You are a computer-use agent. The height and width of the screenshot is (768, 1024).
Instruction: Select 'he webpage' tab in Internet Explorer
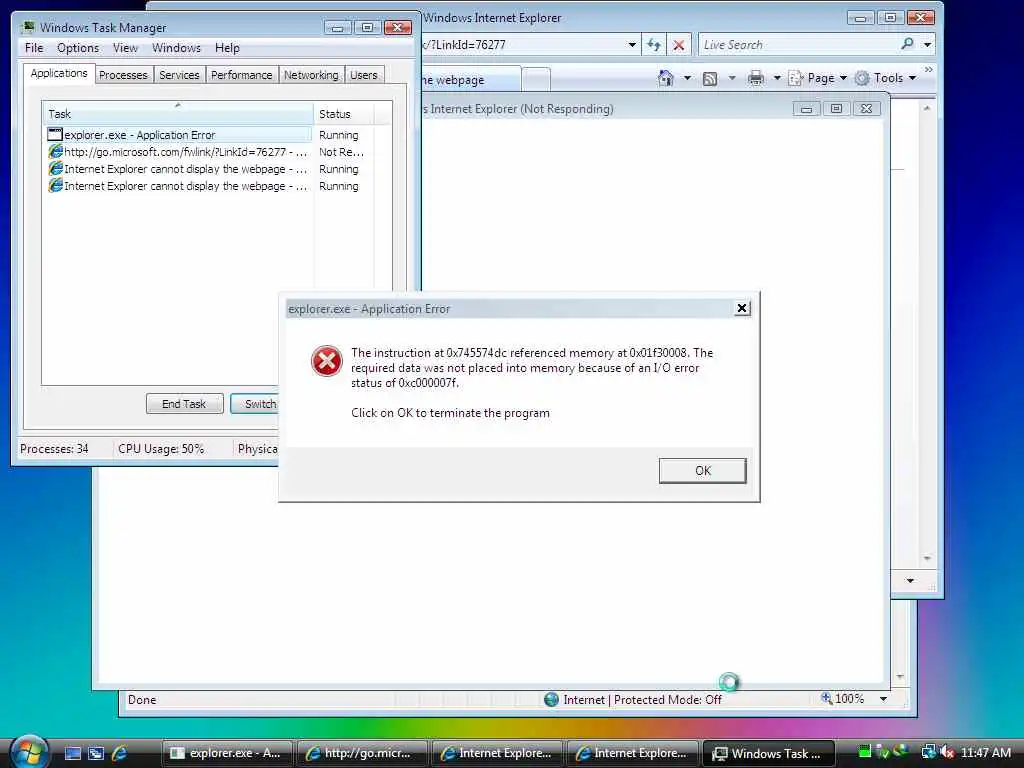470,80
